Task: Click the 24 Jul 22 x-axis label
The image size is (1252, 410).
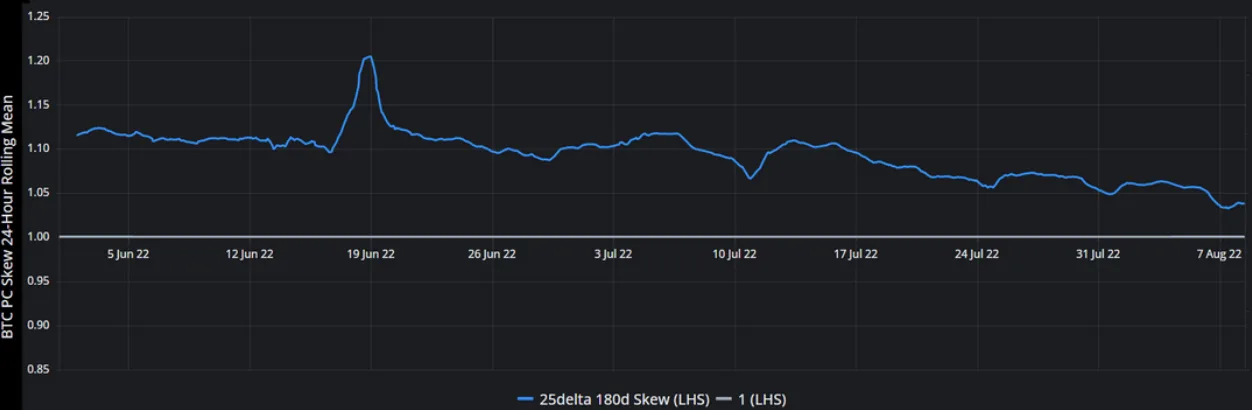Action: pos(976,254)
